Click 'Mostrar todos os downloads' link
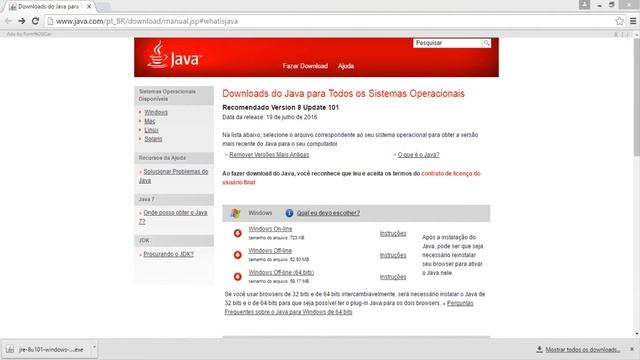 [x=583, y=349]
